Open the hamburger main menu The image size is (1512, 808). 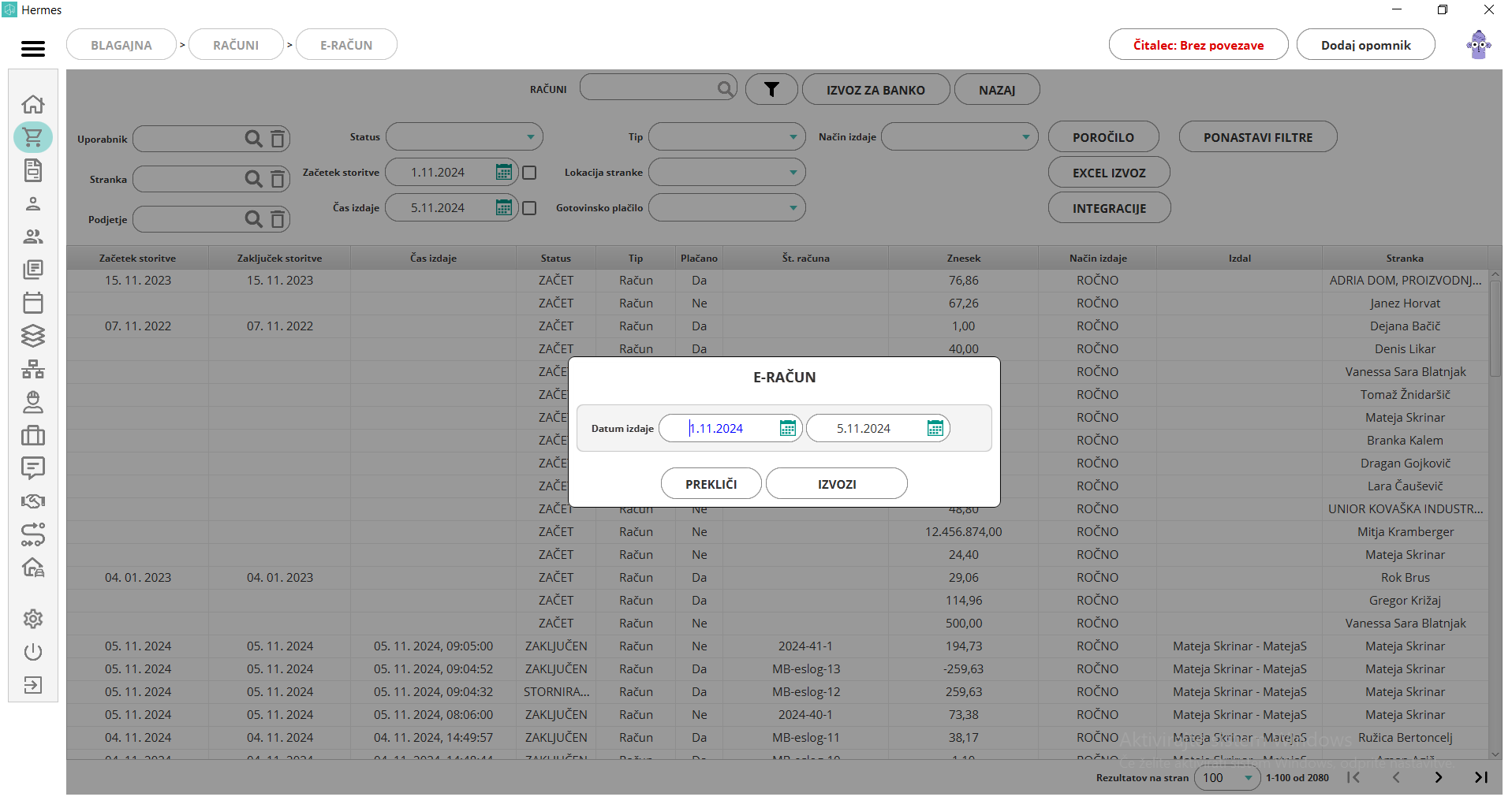coord(32,49)
